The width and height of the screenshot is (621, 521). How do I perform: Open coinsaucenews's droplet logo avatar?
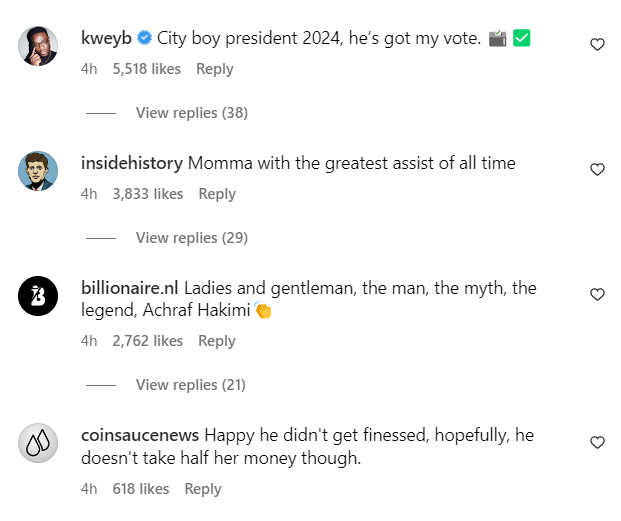click(x=44, y=443)
